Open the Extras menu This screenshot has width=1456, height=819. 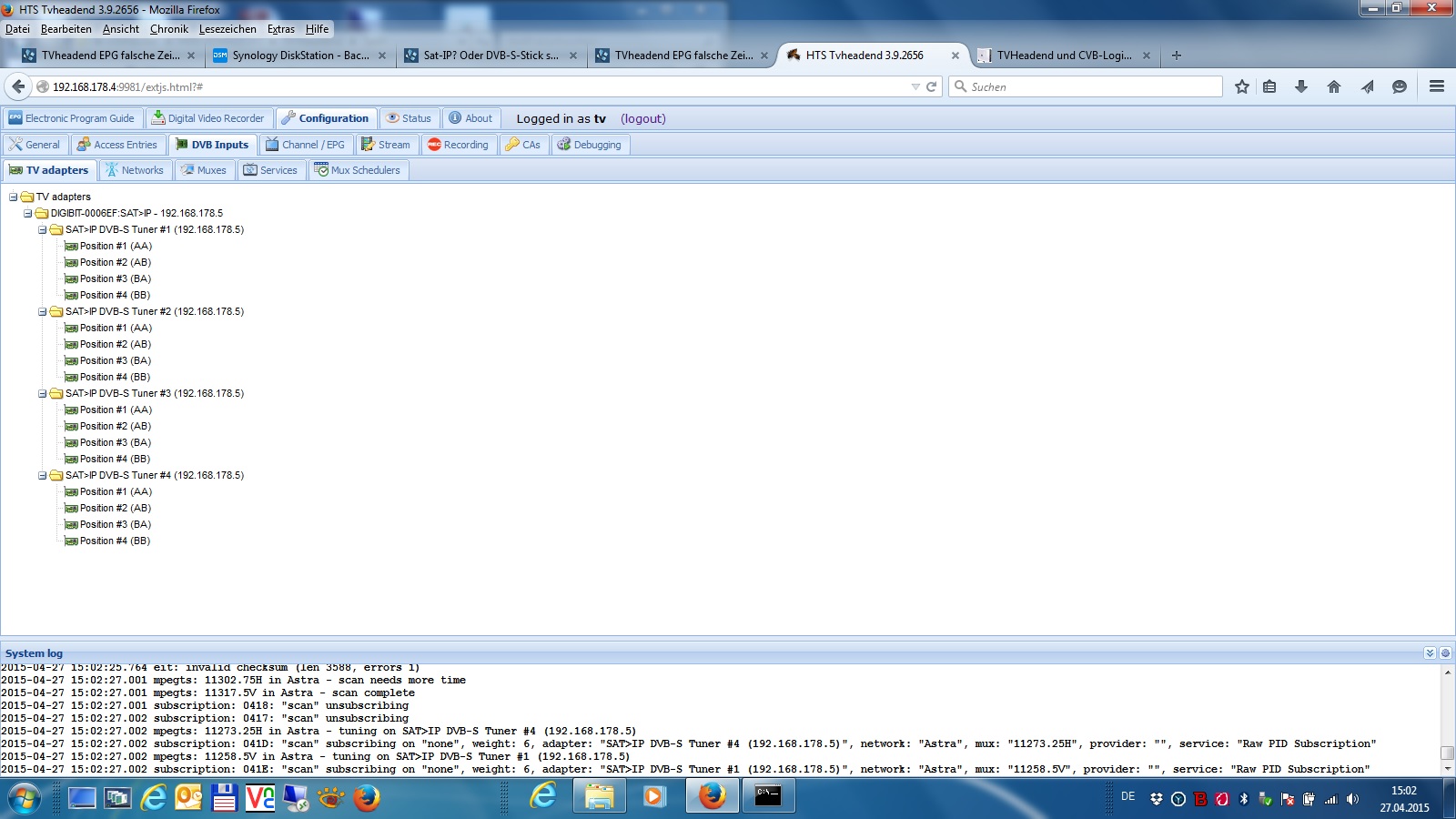click(281, 29)
